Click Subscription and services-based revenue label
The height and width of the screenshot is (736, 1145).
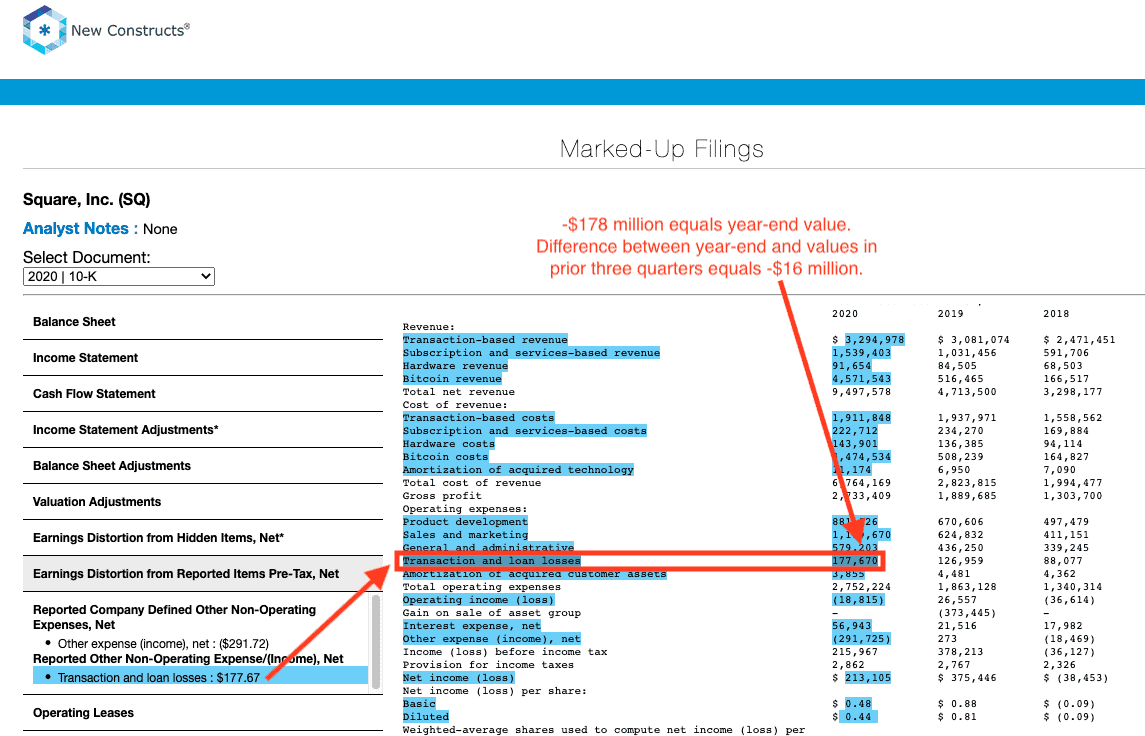531,353
